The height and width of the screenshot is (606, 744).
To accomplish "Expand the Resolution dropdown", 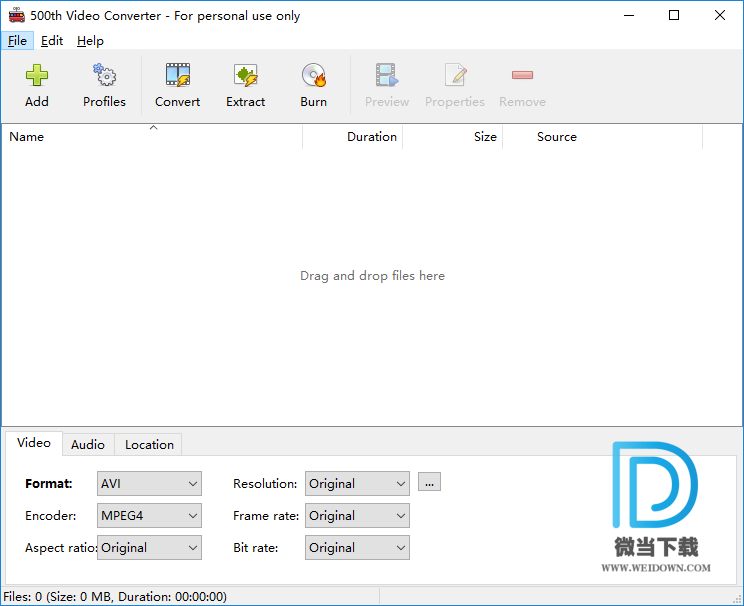I will [357, 484].
